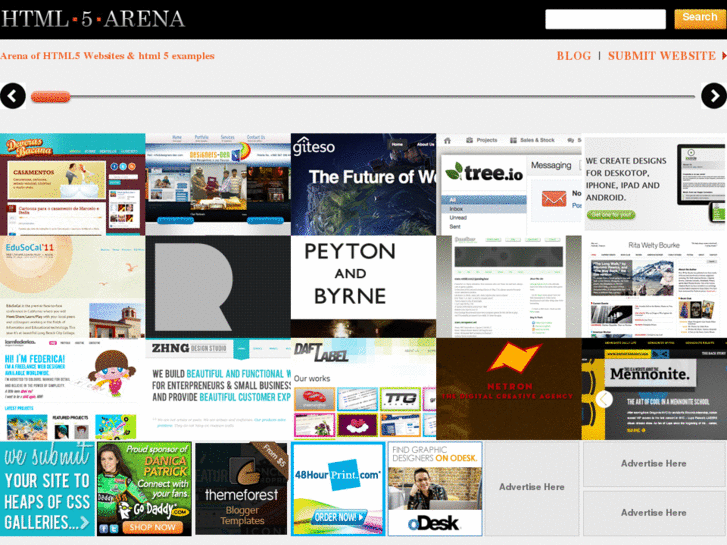Click the 'we submit your site' ad banner
This screenshot has width=727, height=545.
[x=47, y=488]
